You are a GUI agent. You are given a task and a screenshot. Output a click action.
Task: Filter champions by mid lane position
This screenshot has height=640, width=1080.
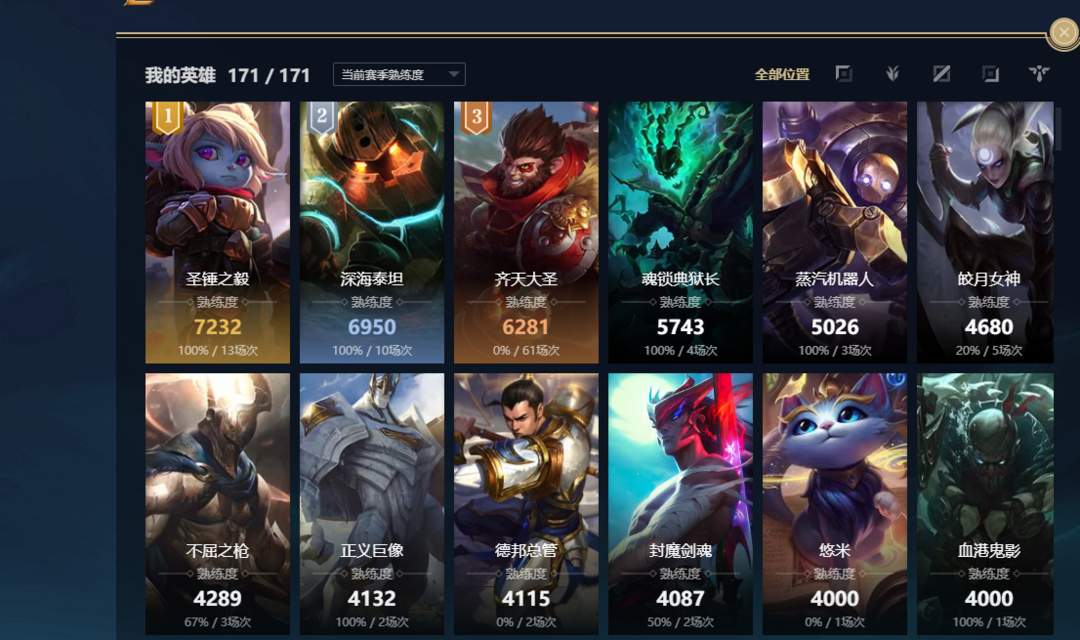pyautogui.click(x=942, y=73)
